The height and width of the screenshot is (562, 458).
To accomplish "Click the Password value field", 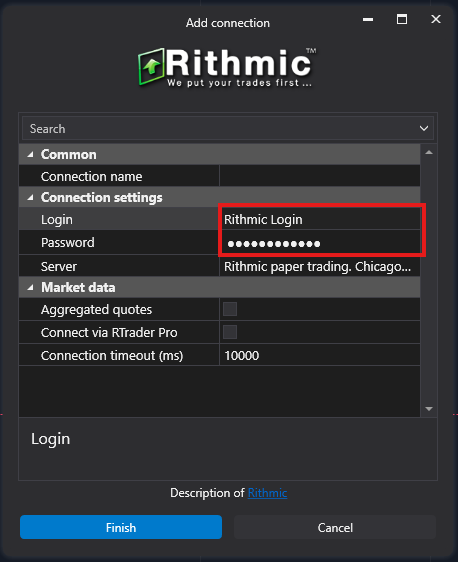I will (320, 243).
